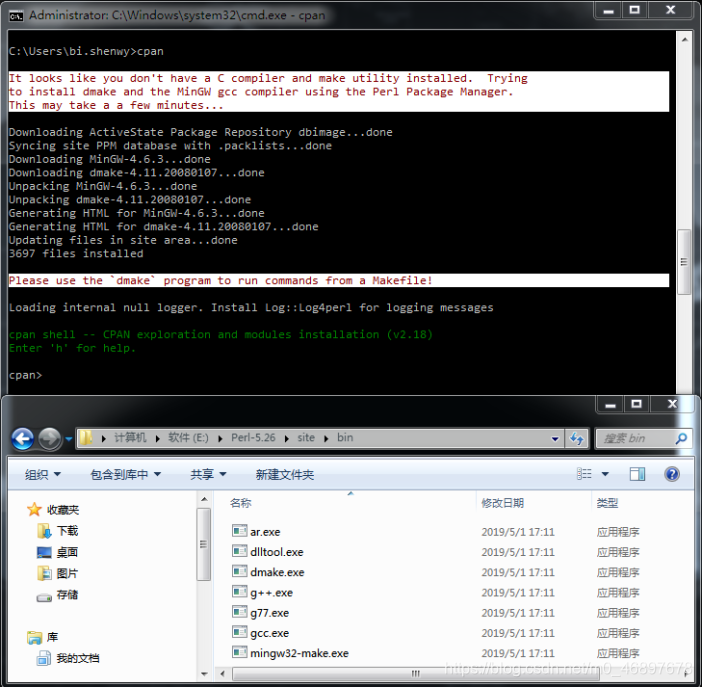Click navigation pane scrollbar thumb
The height and width of the screenshot is (687, 702).
[204, 544]
